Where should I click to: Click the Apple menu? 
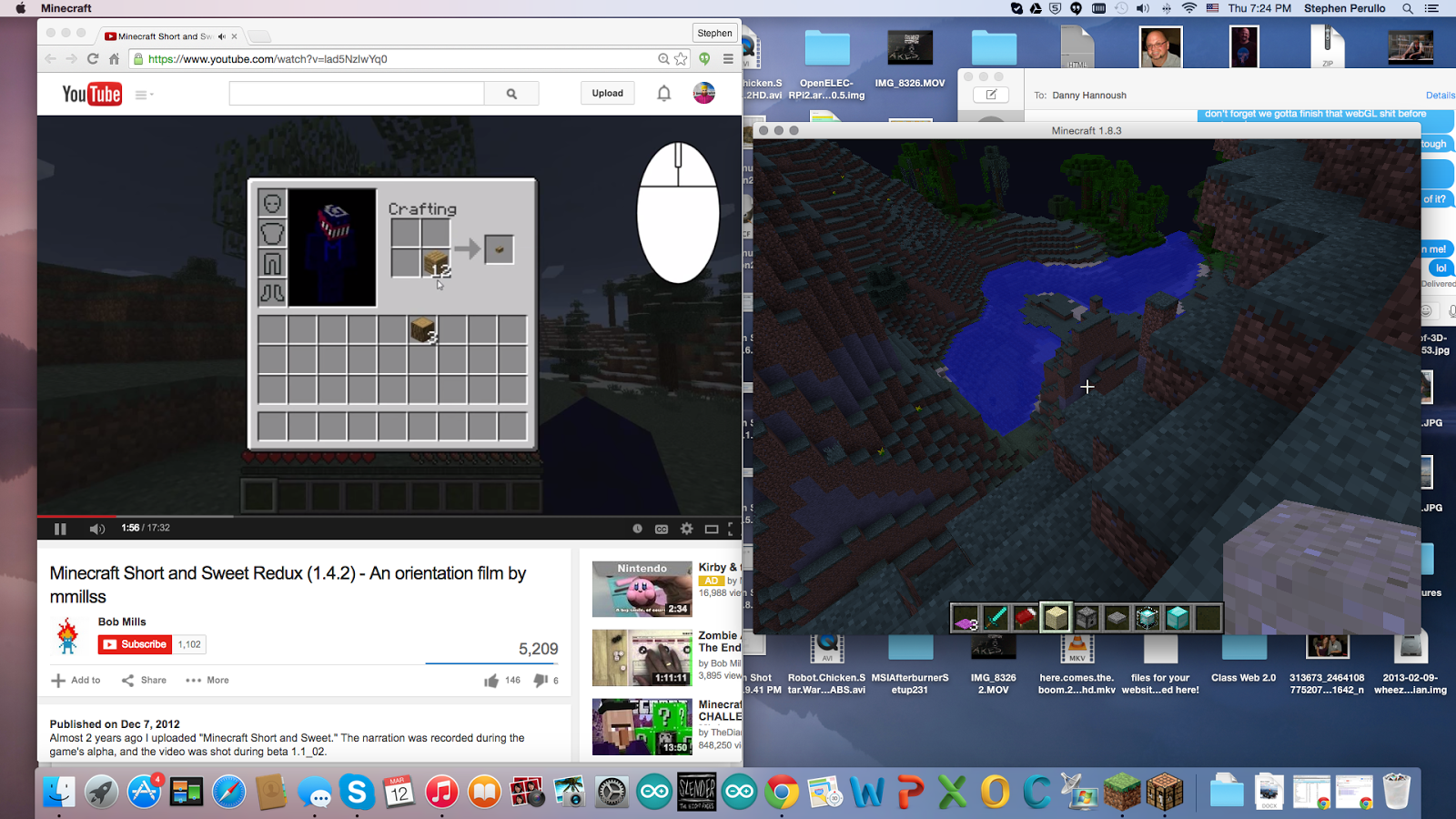20,8
